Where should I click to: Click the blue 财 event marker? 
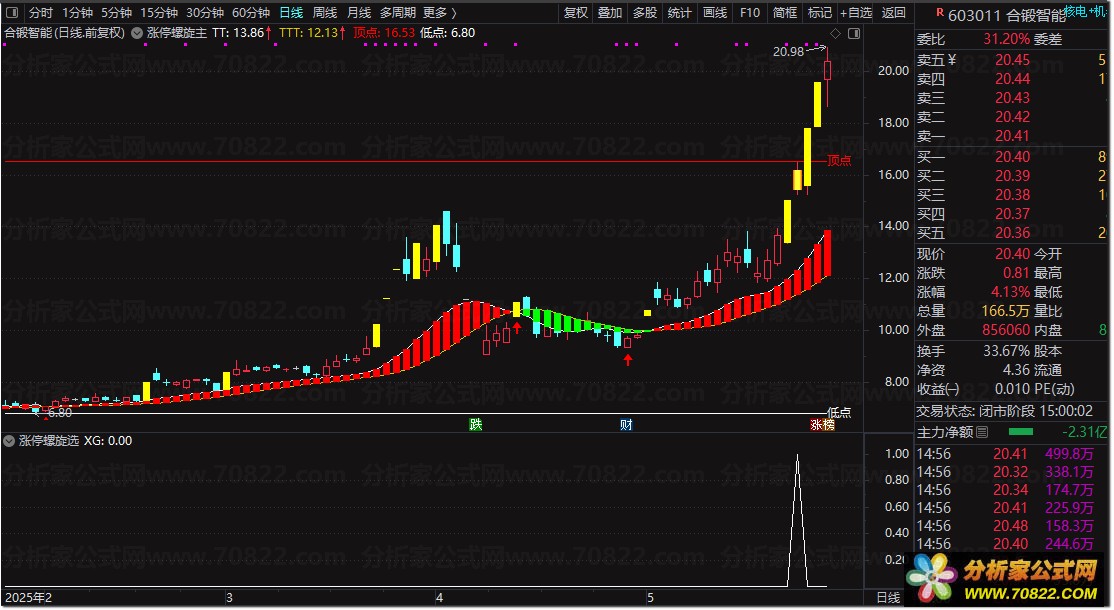626,425
